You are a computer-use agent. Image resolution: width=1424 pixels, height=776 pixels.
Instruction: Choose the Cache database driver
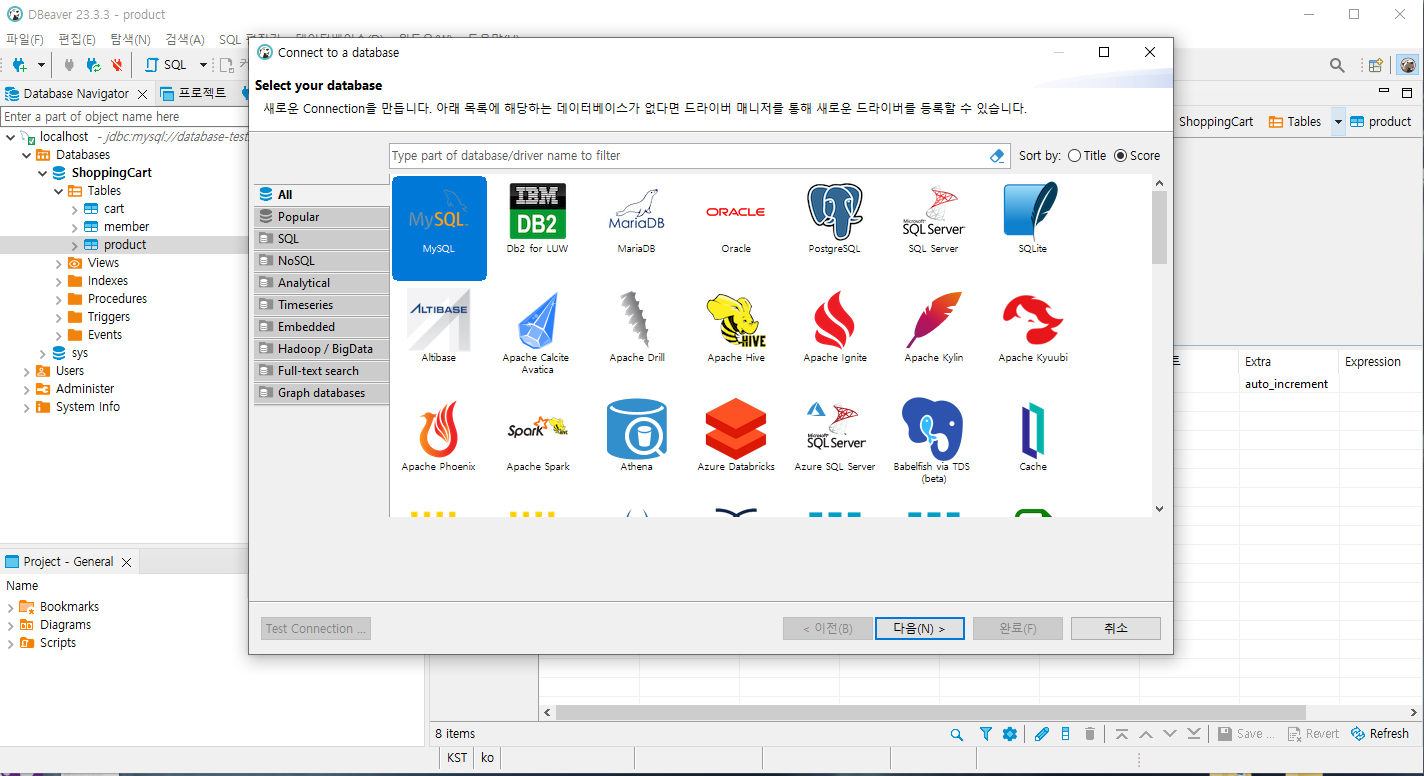1033,437
